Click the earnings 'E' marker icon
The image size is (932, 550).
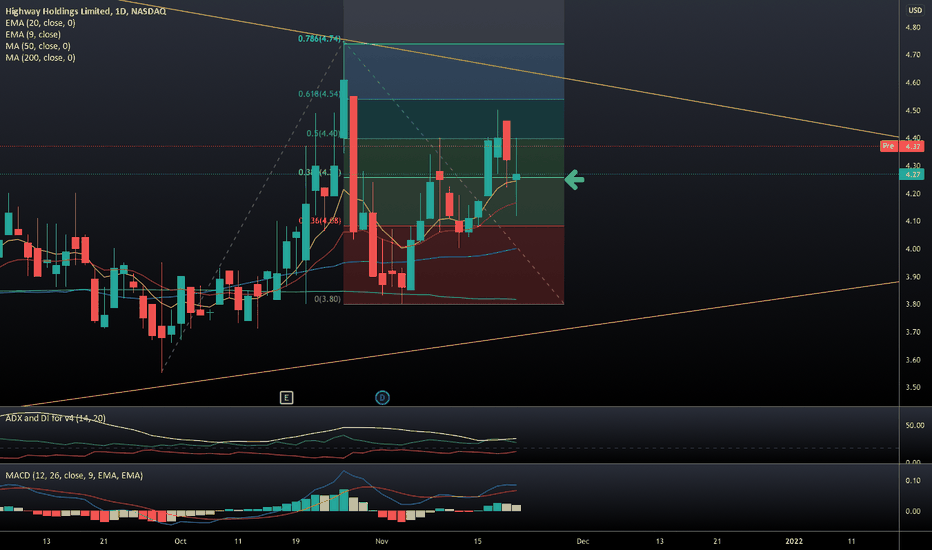click(x=286, y=398)
